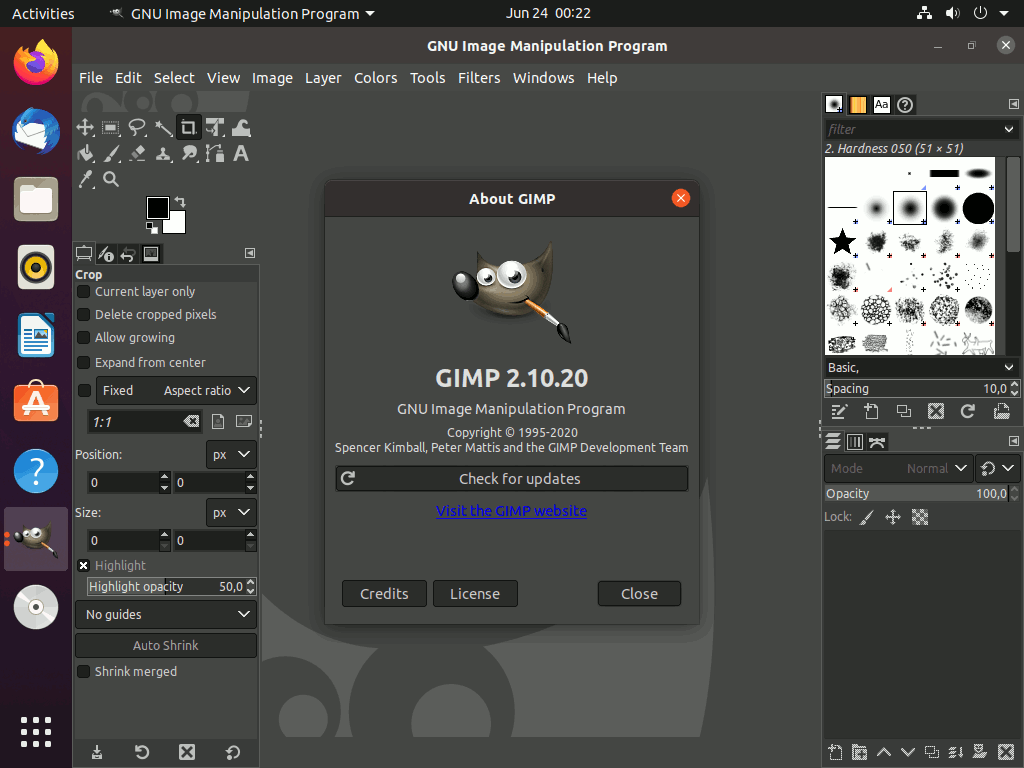Select the Bucket Fill tool
This screenshot has height=768, width=1024.
[x=85, y=153]
